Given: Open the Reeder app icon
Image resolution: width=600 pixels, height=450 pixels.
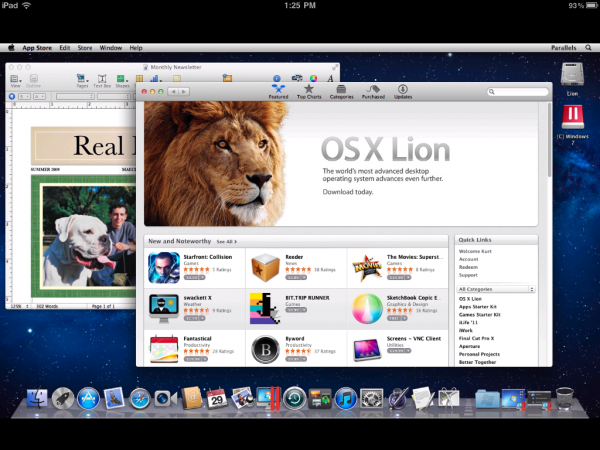Looking at the screenshot, I should click(x=265, y=267).
